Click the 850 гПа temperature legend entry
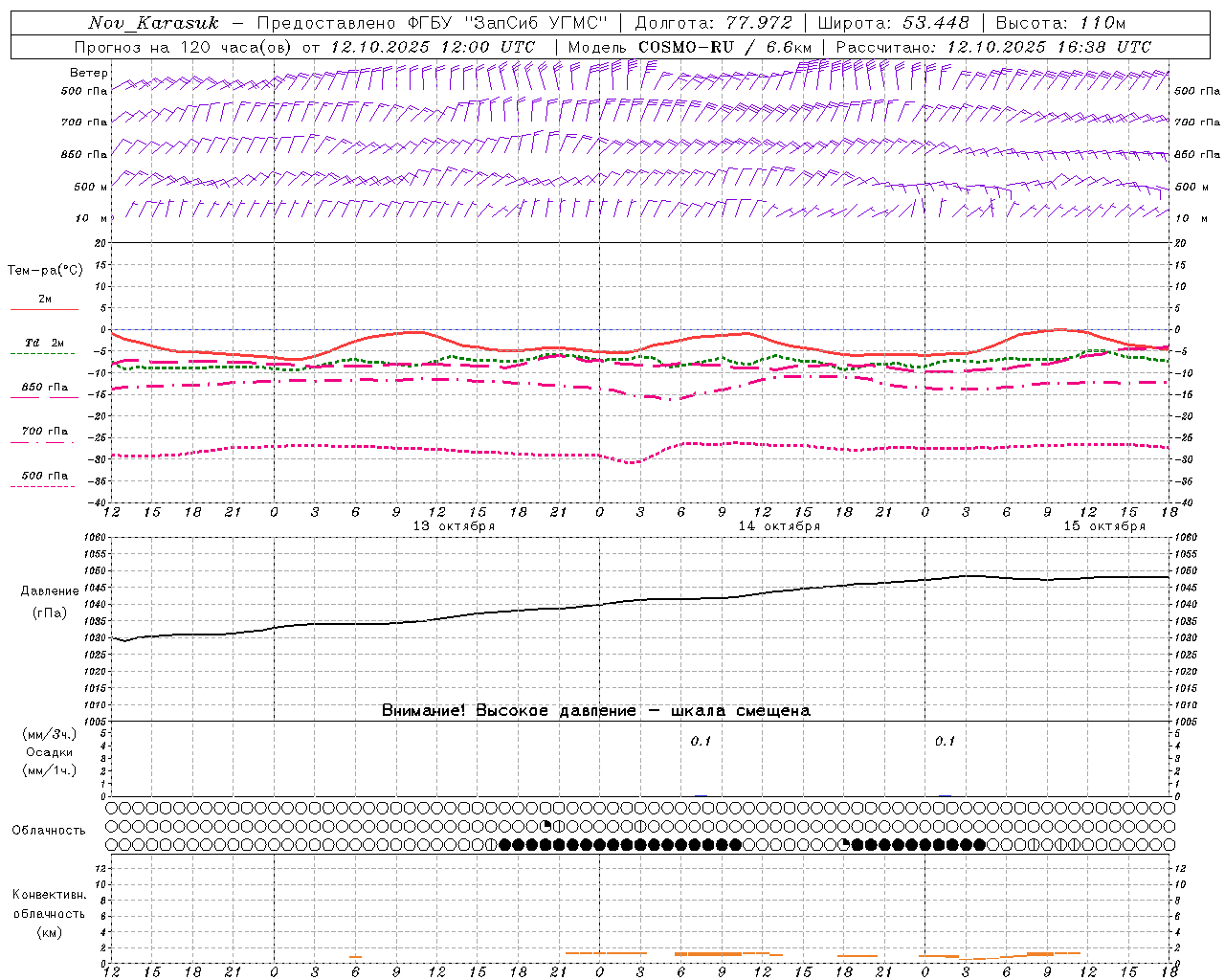 click(44, 388)
